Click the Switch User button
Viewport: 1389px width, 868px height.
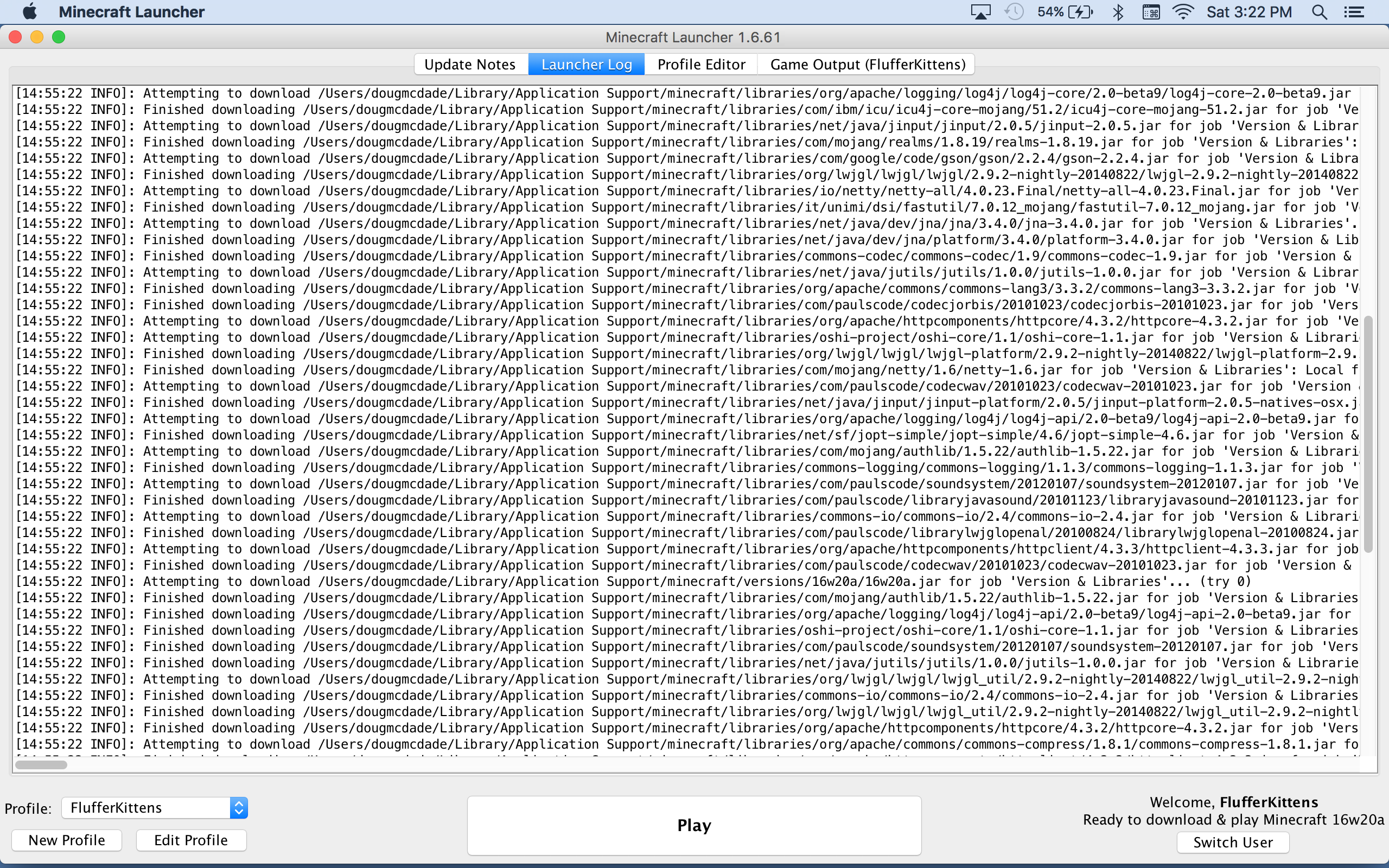click(1232, 842)
